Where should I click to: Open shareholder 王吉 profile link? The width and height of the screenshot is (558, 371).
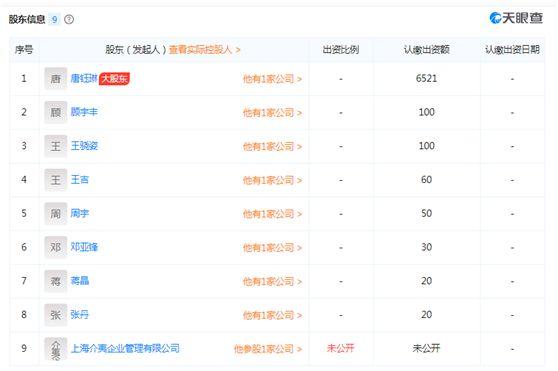79,180
